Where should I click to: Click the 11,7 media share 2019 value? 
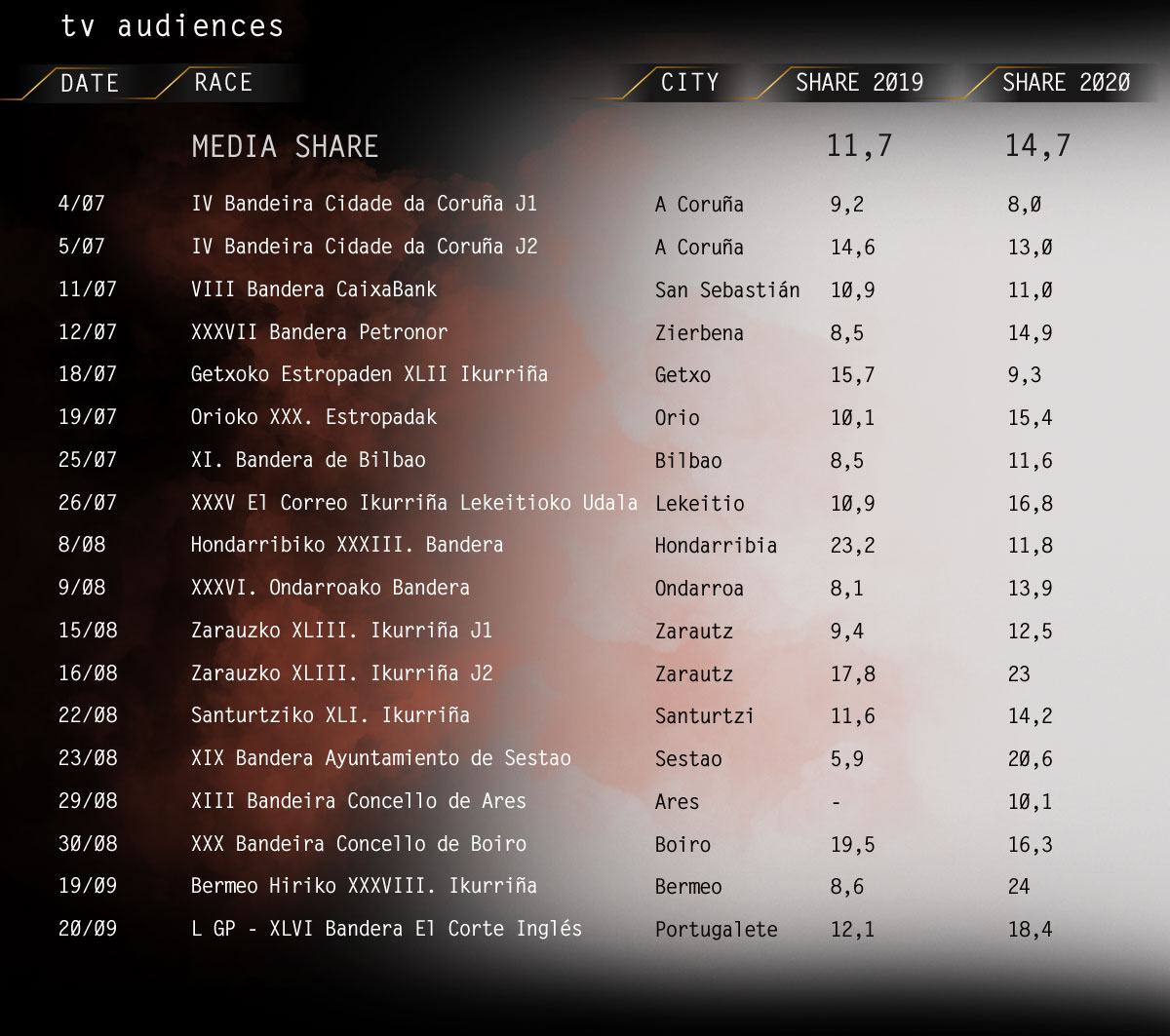click(x=859, y=146)
